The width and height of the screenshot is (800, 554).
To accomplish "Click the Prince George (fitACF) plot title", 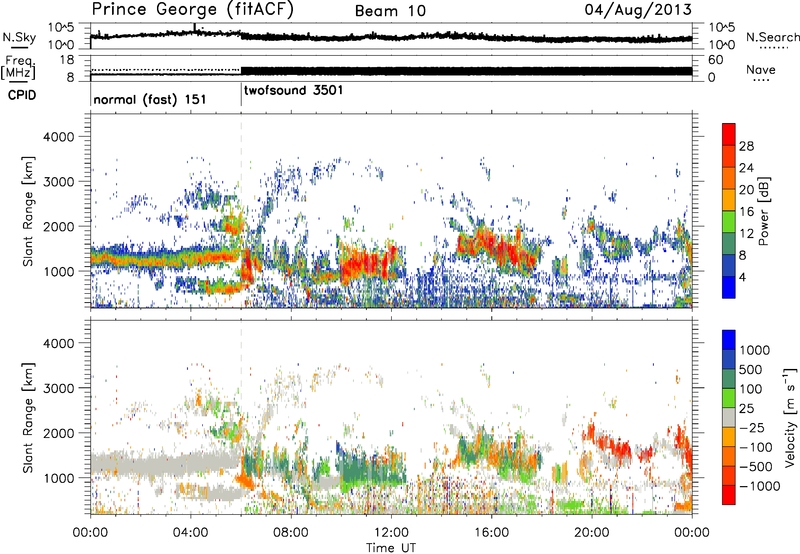I will coord(192,10).
